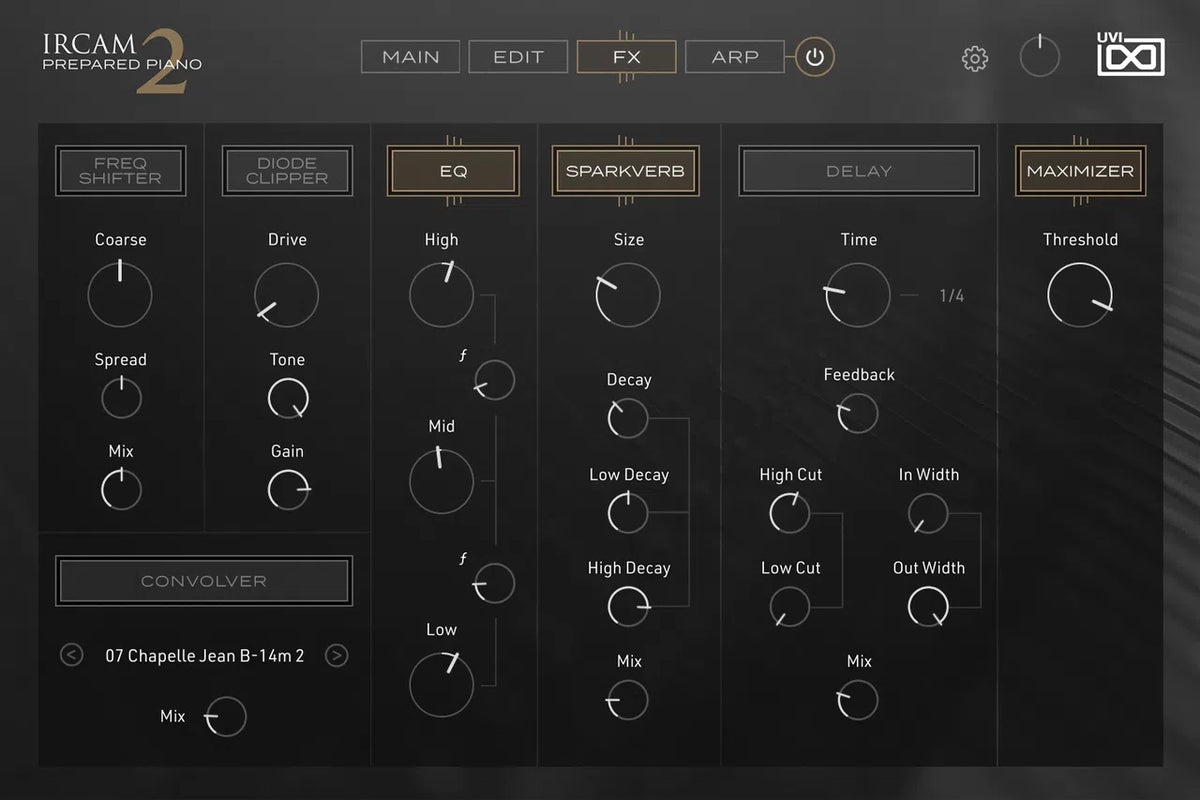Enable the Freq Shifter module
The image size is (1200, 800).
click(x=120, y=170)
